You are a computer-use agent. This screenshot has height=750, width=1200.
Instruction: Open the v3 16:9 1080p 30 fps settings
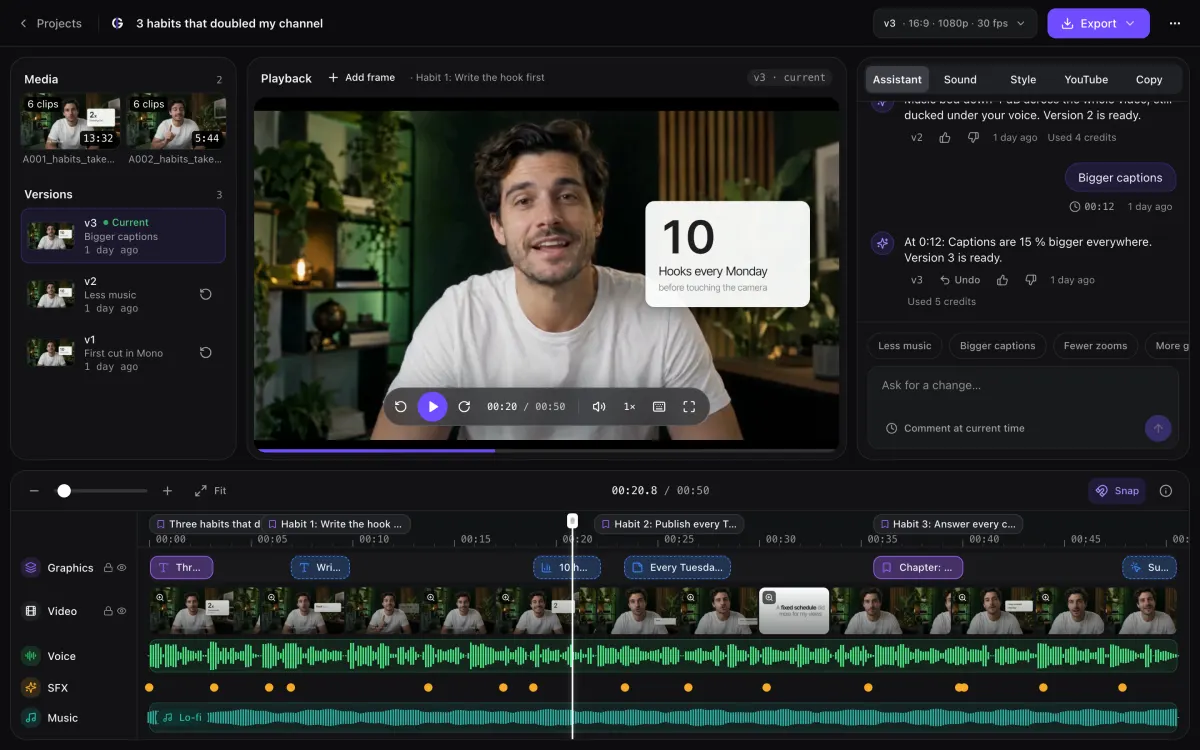tap(955, 23)
